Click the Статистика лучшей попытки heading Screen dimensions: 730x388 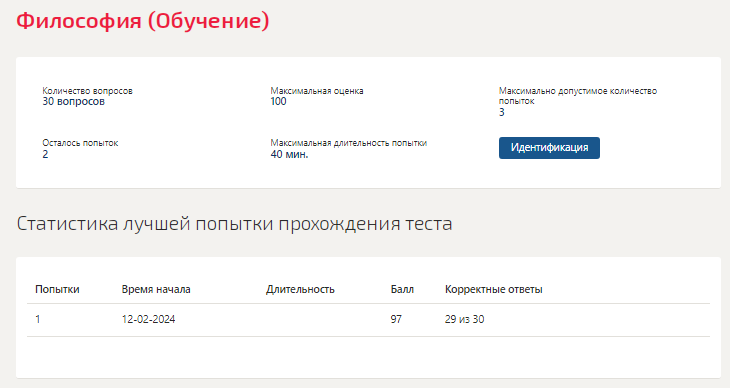[x=235, y=224]
